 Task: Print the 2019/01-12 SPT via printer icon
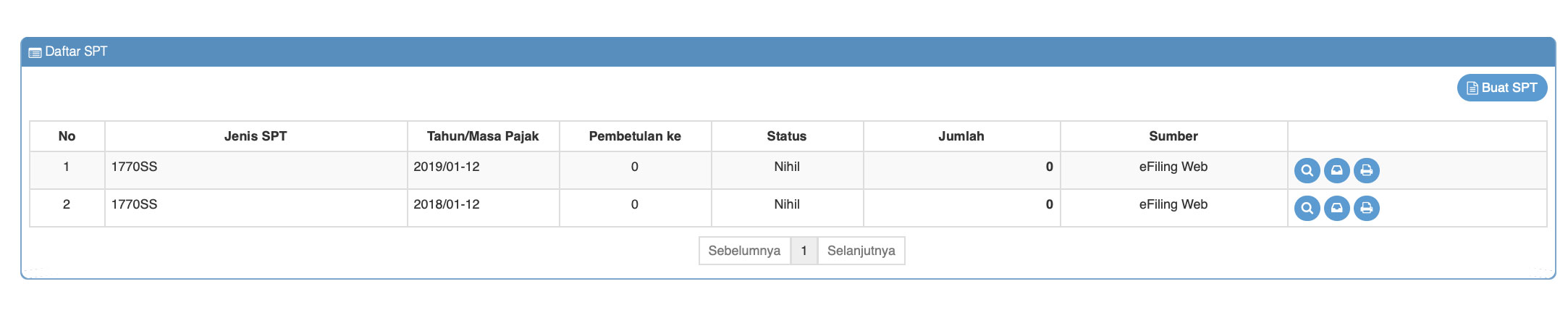(1366, 170)
